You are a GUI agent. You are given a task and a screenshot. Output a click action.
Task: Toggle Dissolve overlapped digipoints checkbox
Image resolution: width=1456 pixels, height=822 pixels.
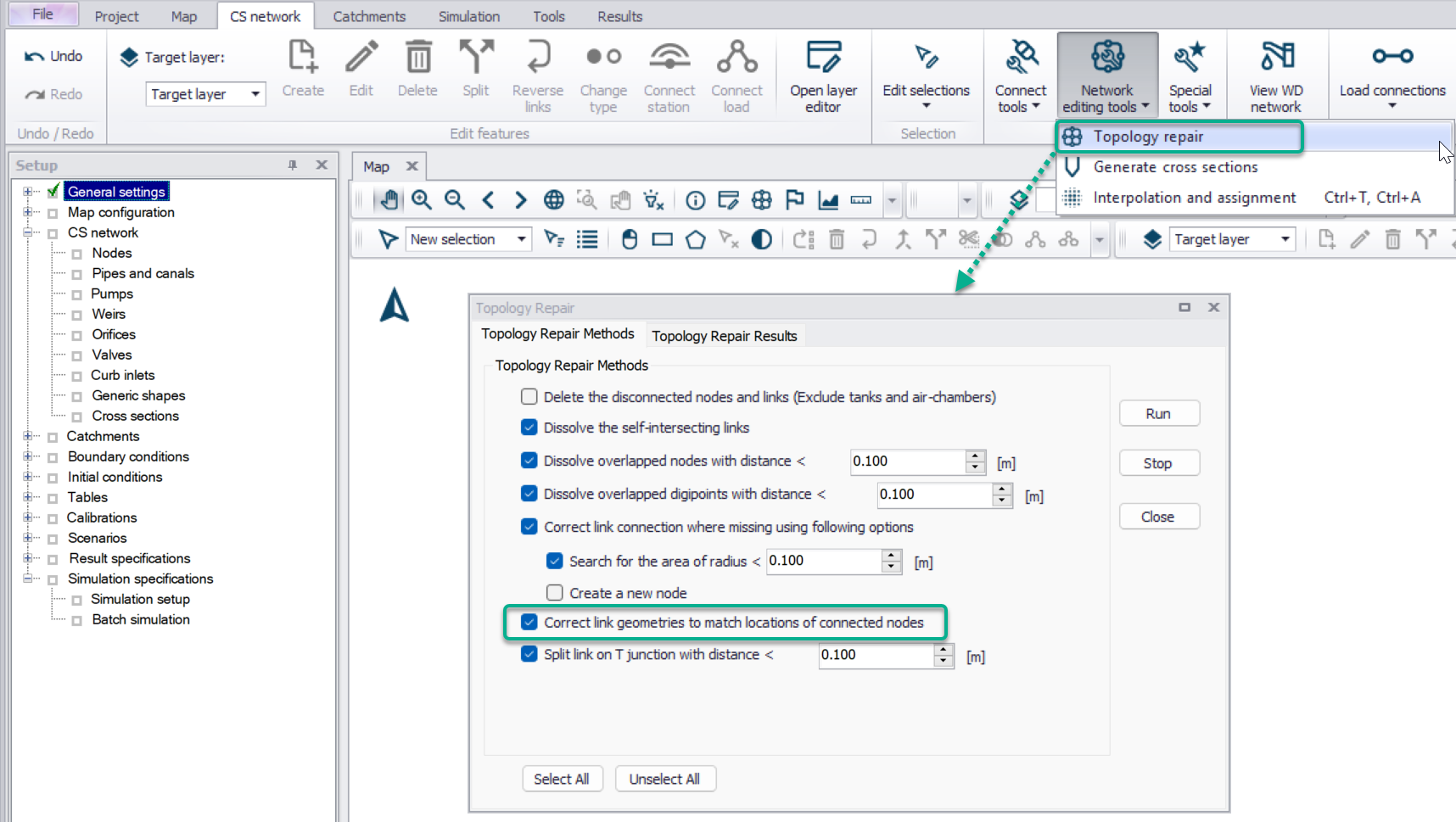tap(529, 493)
